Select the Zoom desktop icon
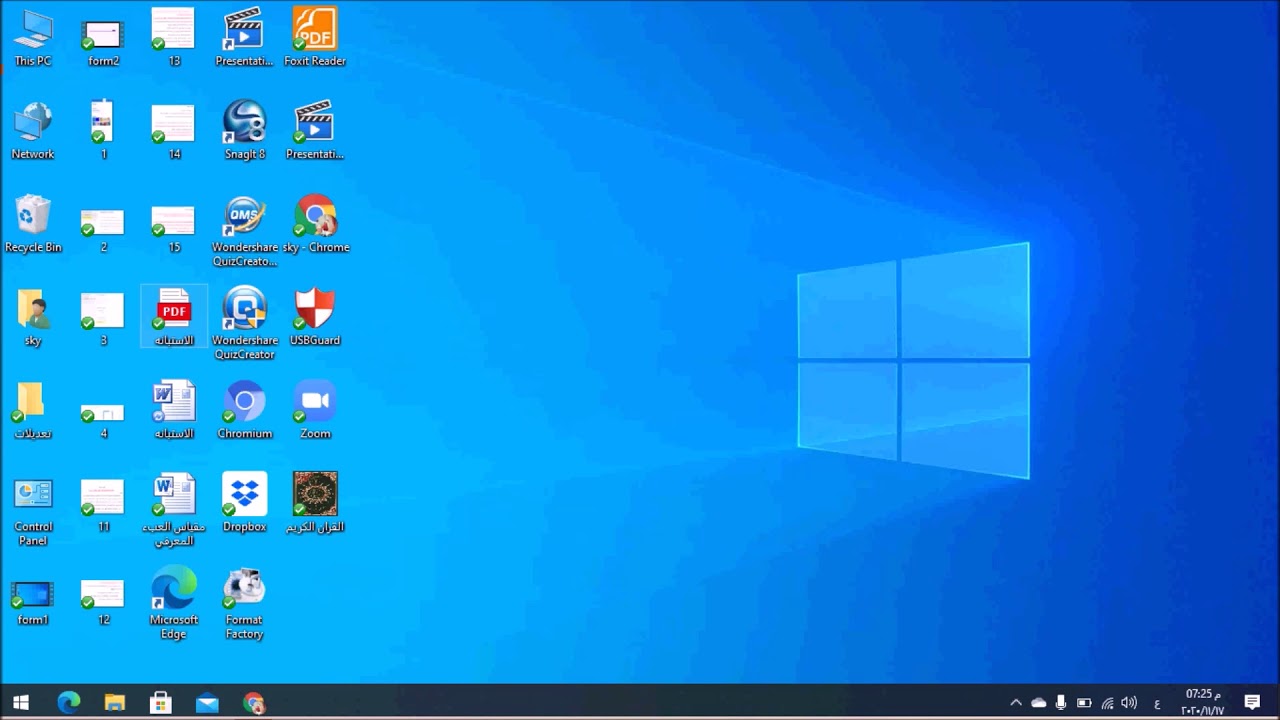The height and width of the screenshot is (720, 1280). (x=315, y=410)
